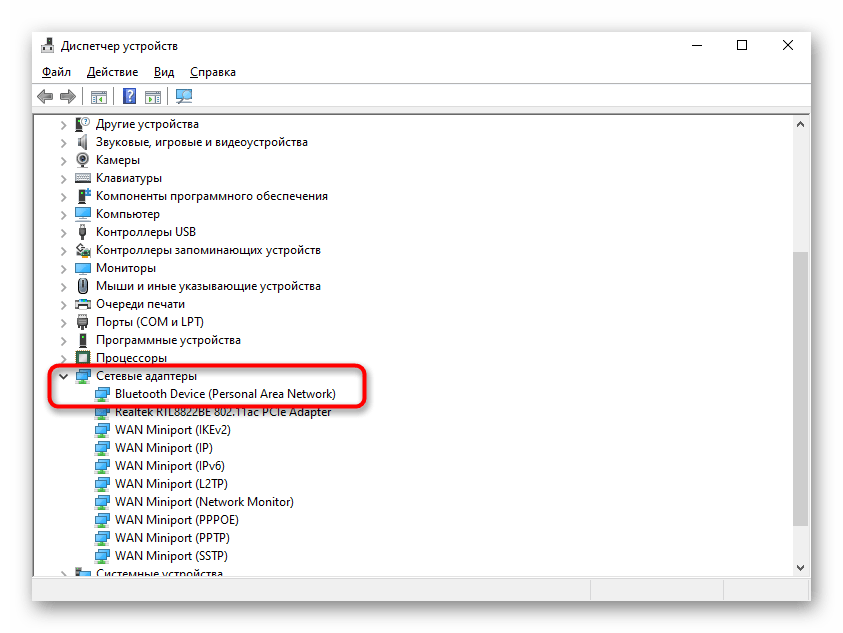843x633 pixels.
Task: Open the Help toolbar icon with question mark
Action: [130, 97]
